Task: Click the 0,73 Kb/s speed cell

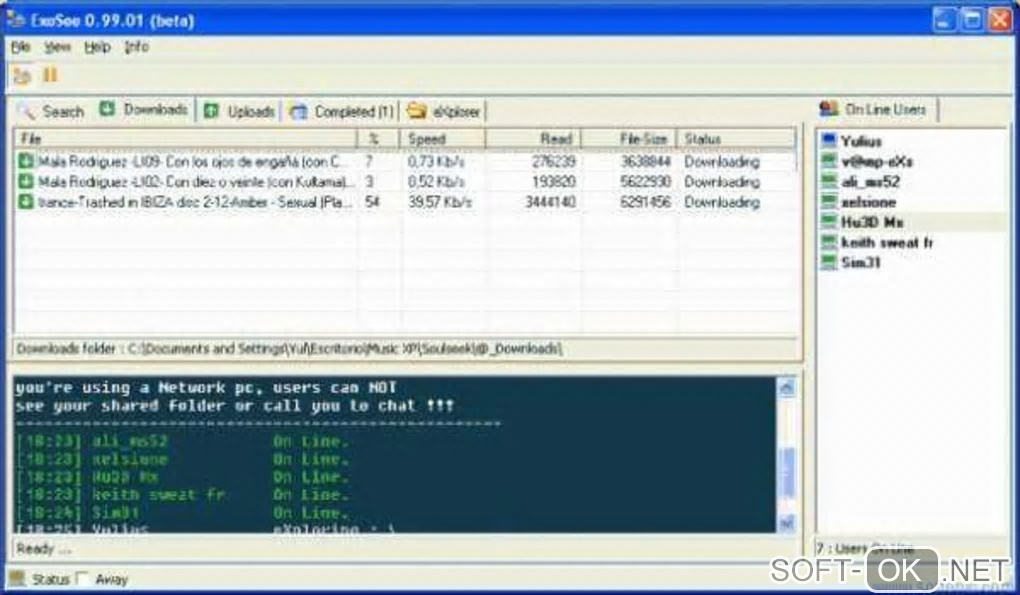Action: 436,161
